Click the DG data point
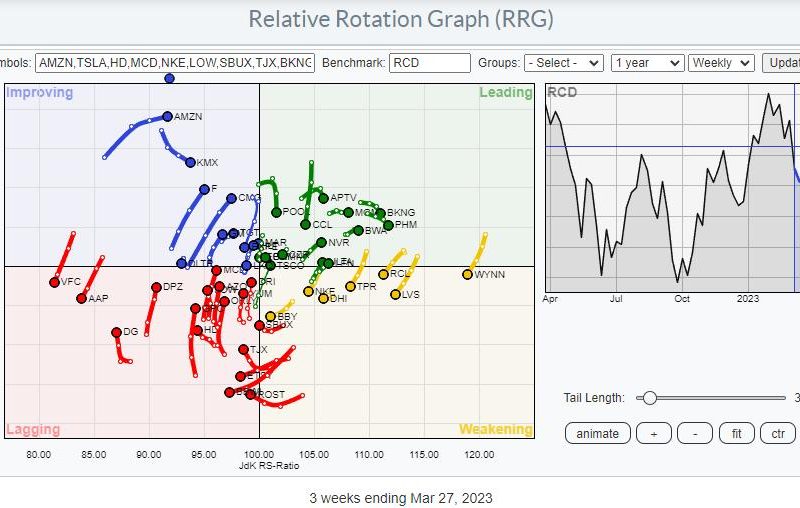Viewport: 800px width, 508px height. tap(116, 333)
